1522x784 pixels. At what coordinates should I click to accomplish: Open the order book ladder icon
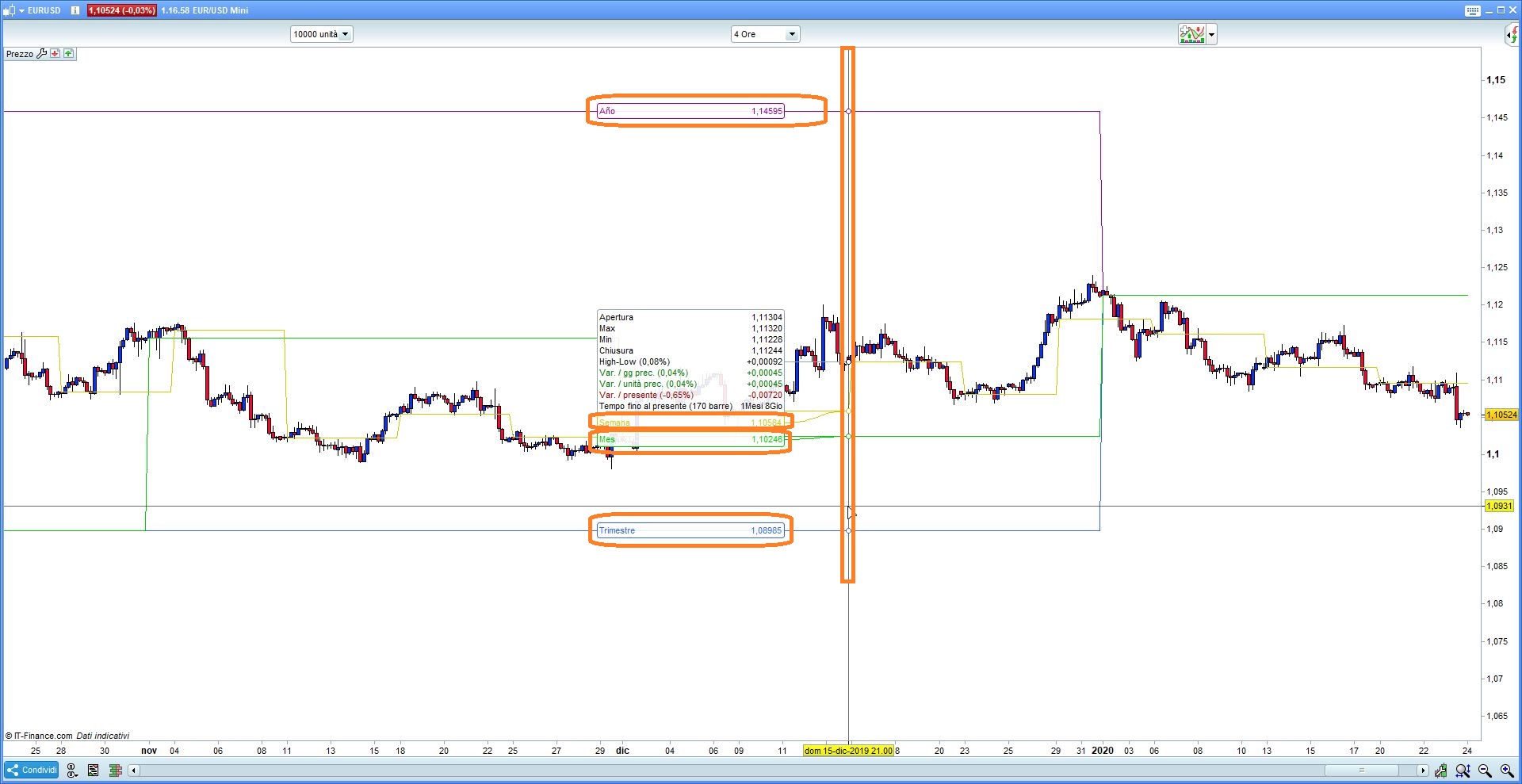(x=116, y=770)
